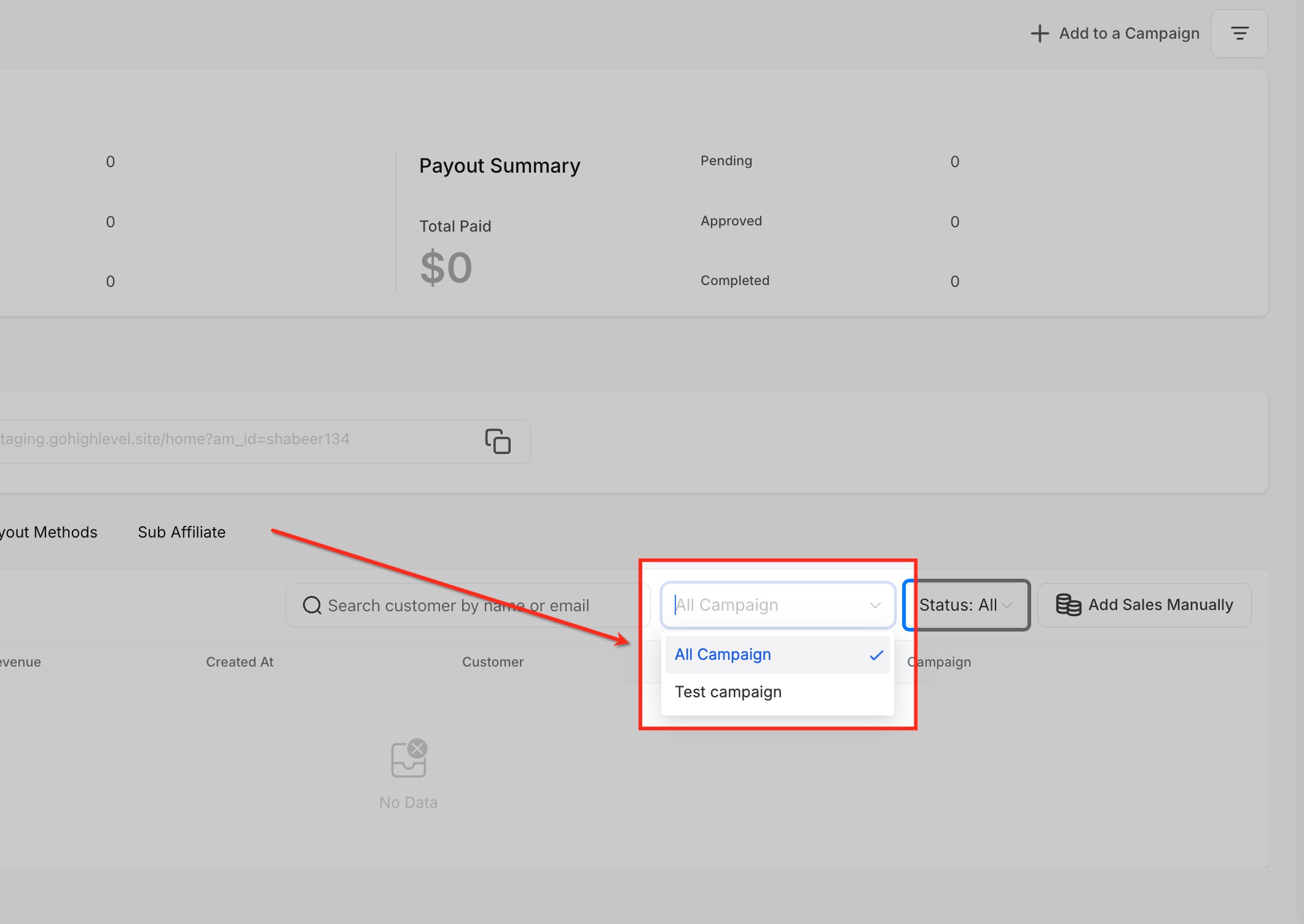Collapse the All Campaign dropdown chevron
The height and width of the screenshot is (924, 1304).
[875, 605]
